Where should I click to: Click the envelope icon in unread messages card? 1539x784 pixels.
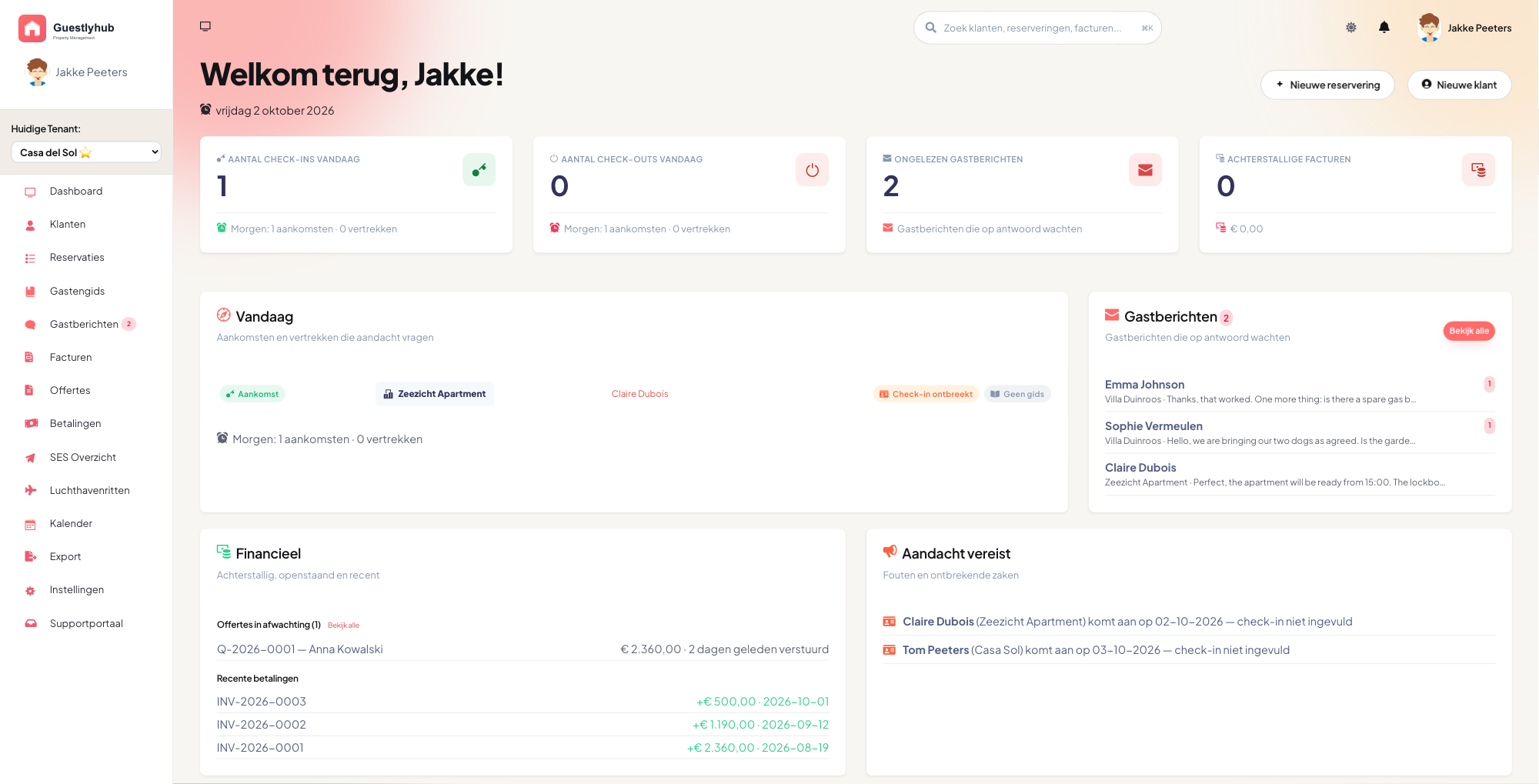1145,170
